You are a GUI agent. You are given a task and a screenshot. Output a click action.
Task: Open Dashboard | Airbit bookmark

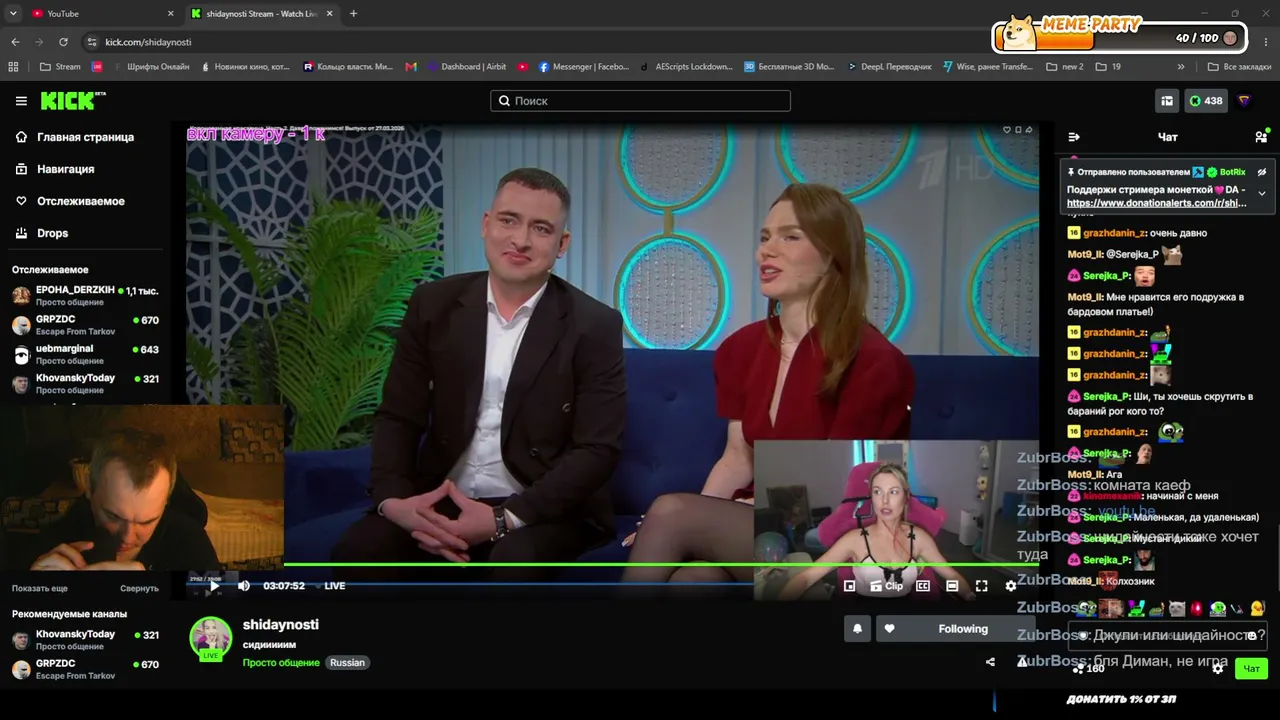point(466,67)
